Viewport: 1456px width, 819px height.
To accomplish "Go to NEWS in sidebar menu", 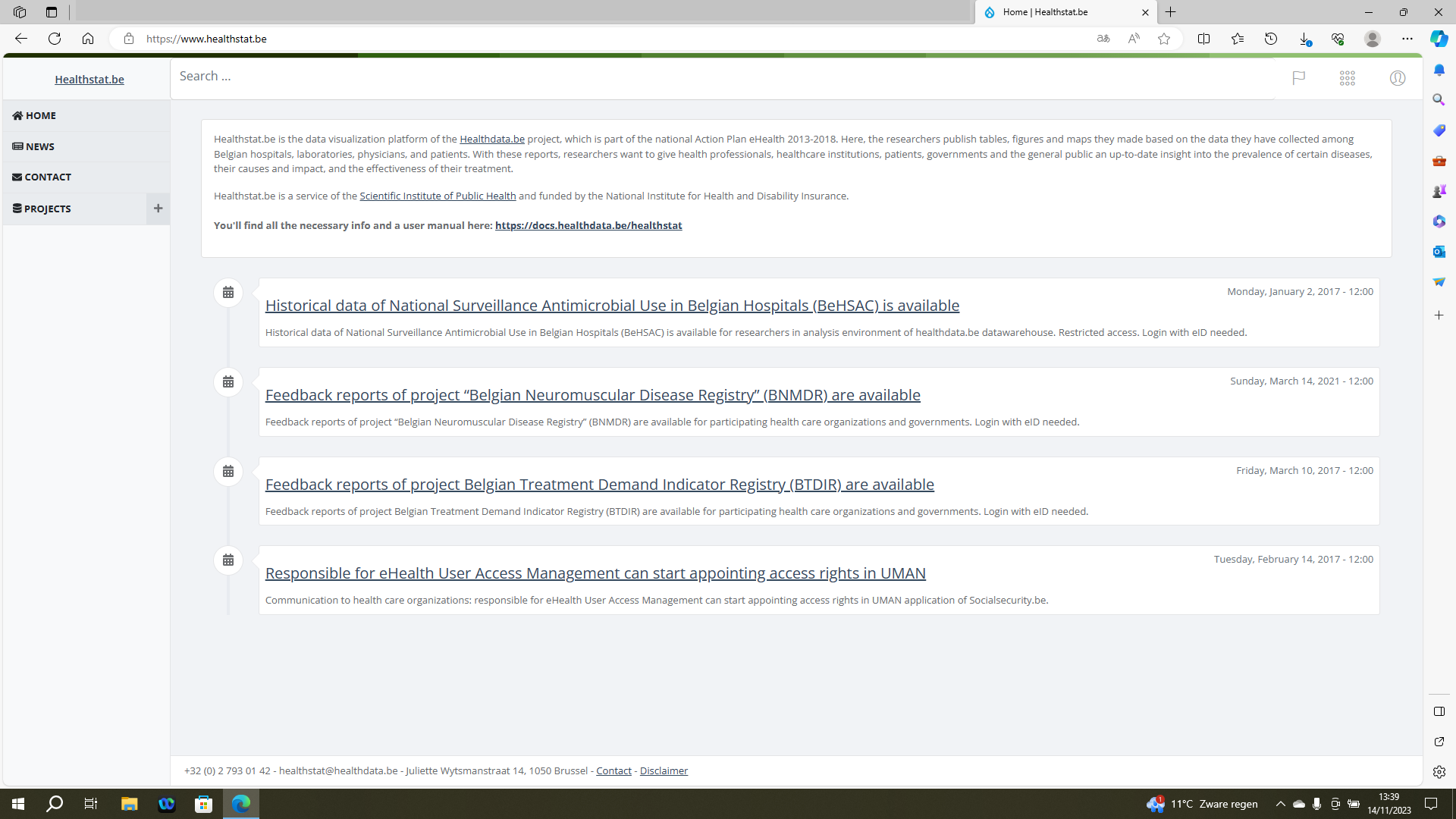I will 40,146.
